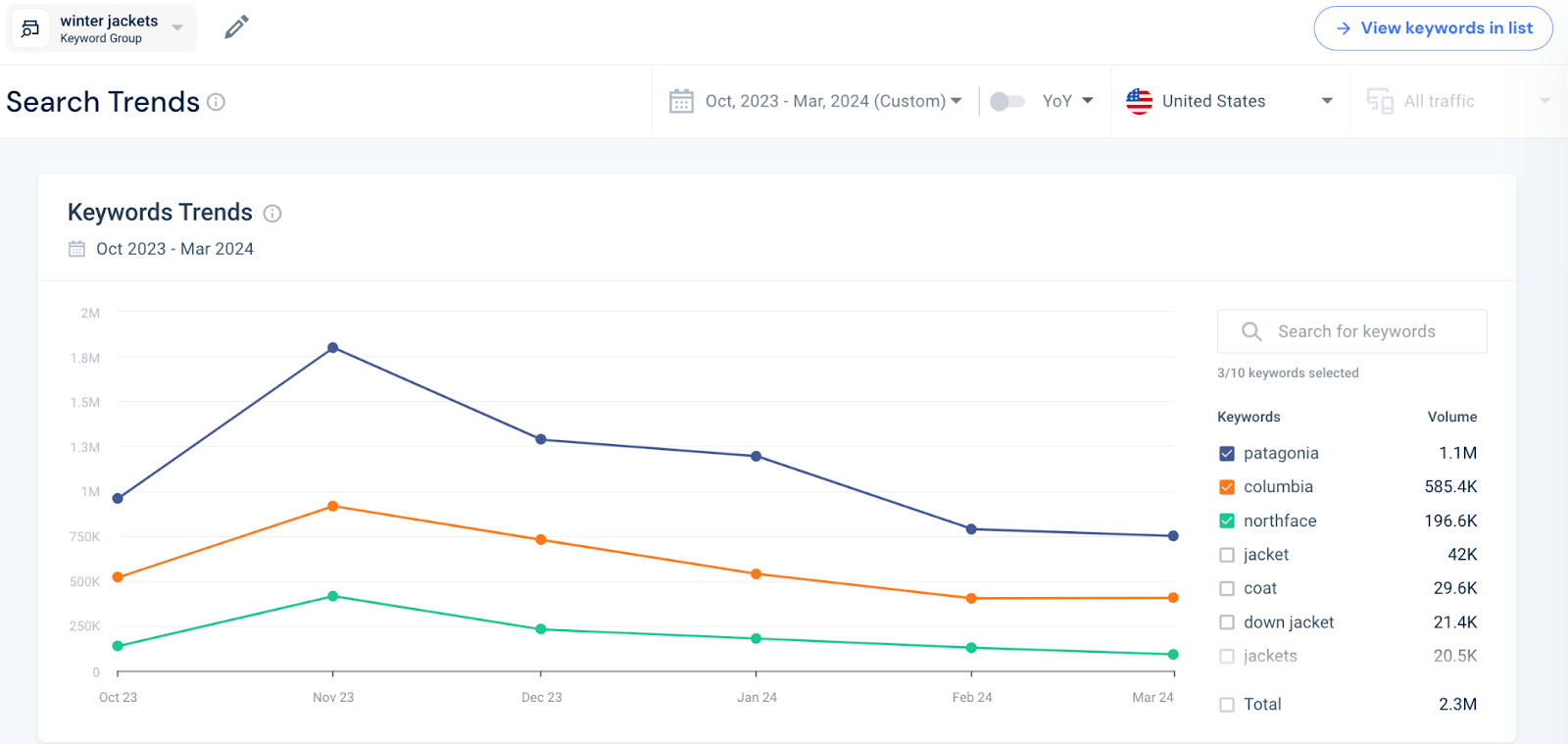This screenshot has width=1568, height=744.
Task: Check the Total checkbox
Action: (x=1226, y=704)
